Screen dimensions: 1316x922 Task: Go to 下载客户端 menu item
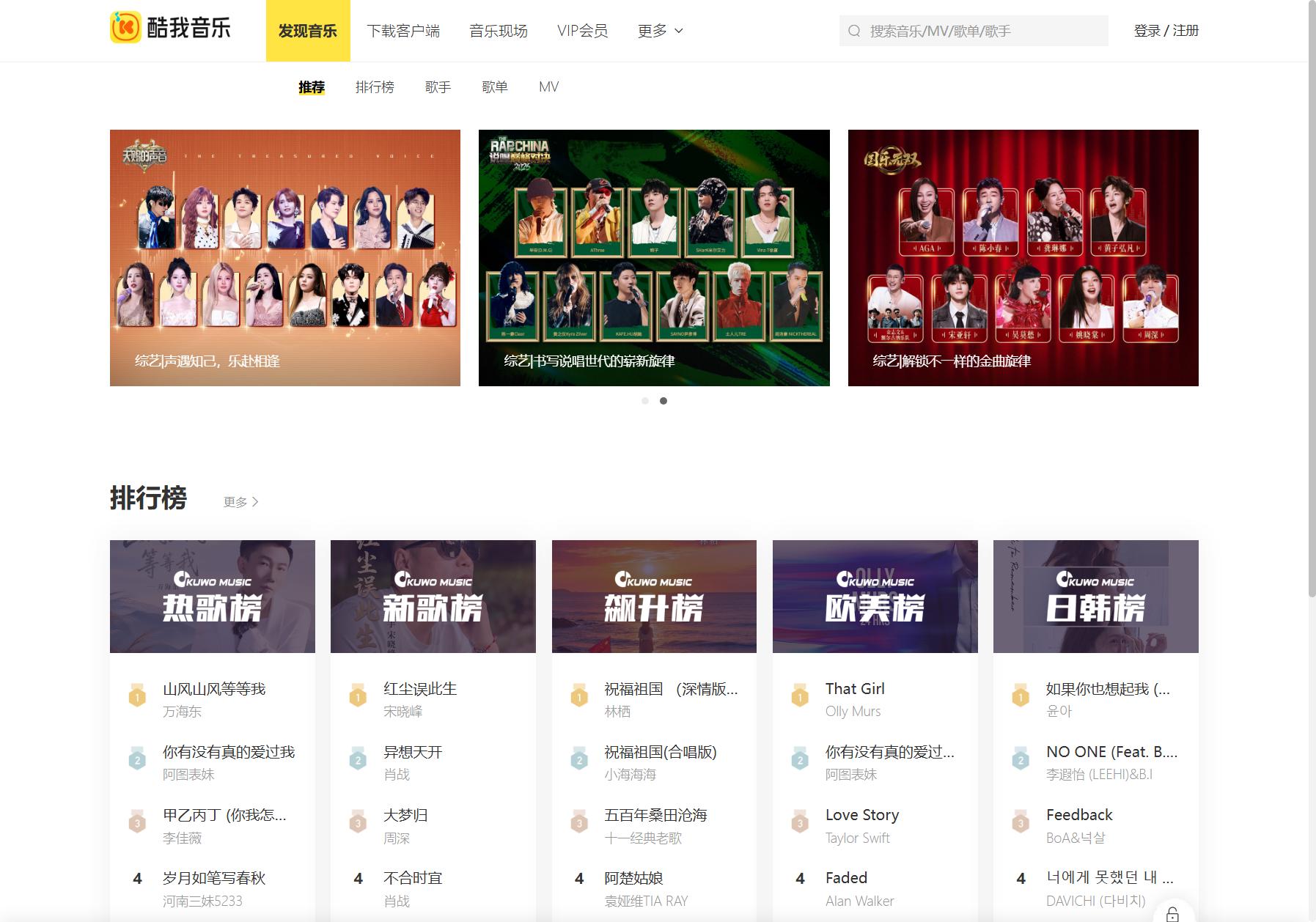[x=403, y=31]
